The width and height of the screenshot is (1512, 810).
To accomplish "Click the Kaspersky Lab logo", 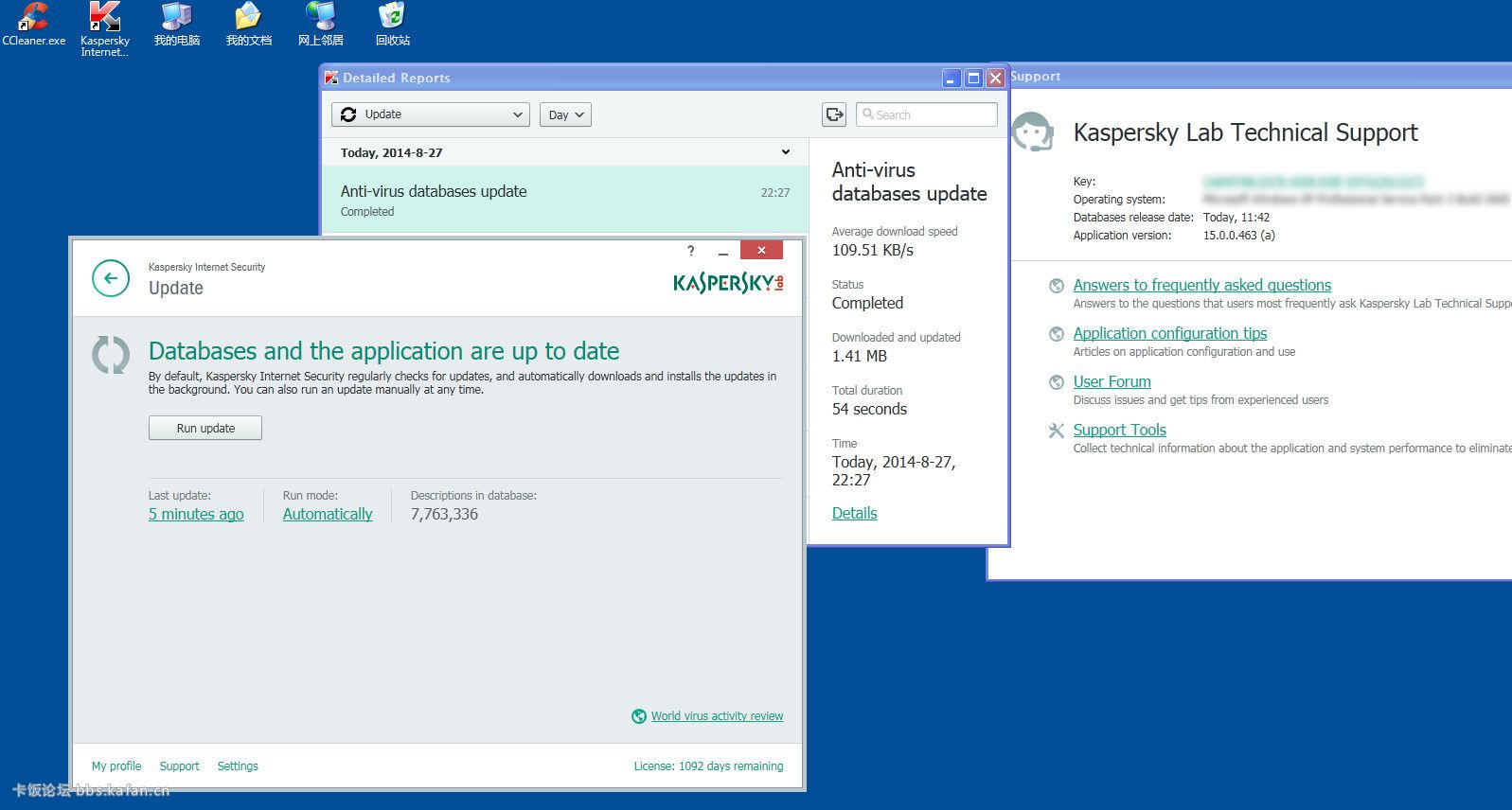I will coord(728,282).
